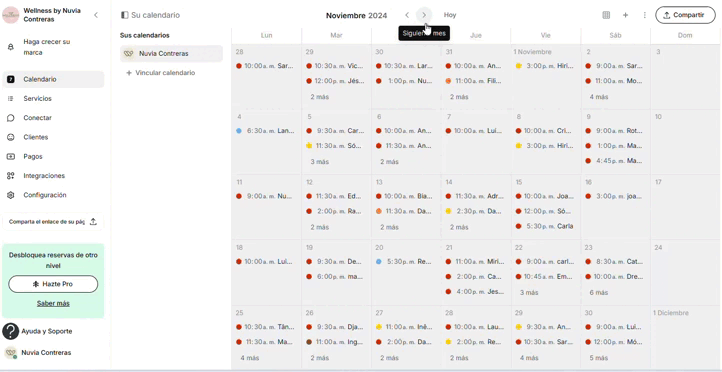Click the Wellness by Nuvia Contreras logo

click(11, 15)
